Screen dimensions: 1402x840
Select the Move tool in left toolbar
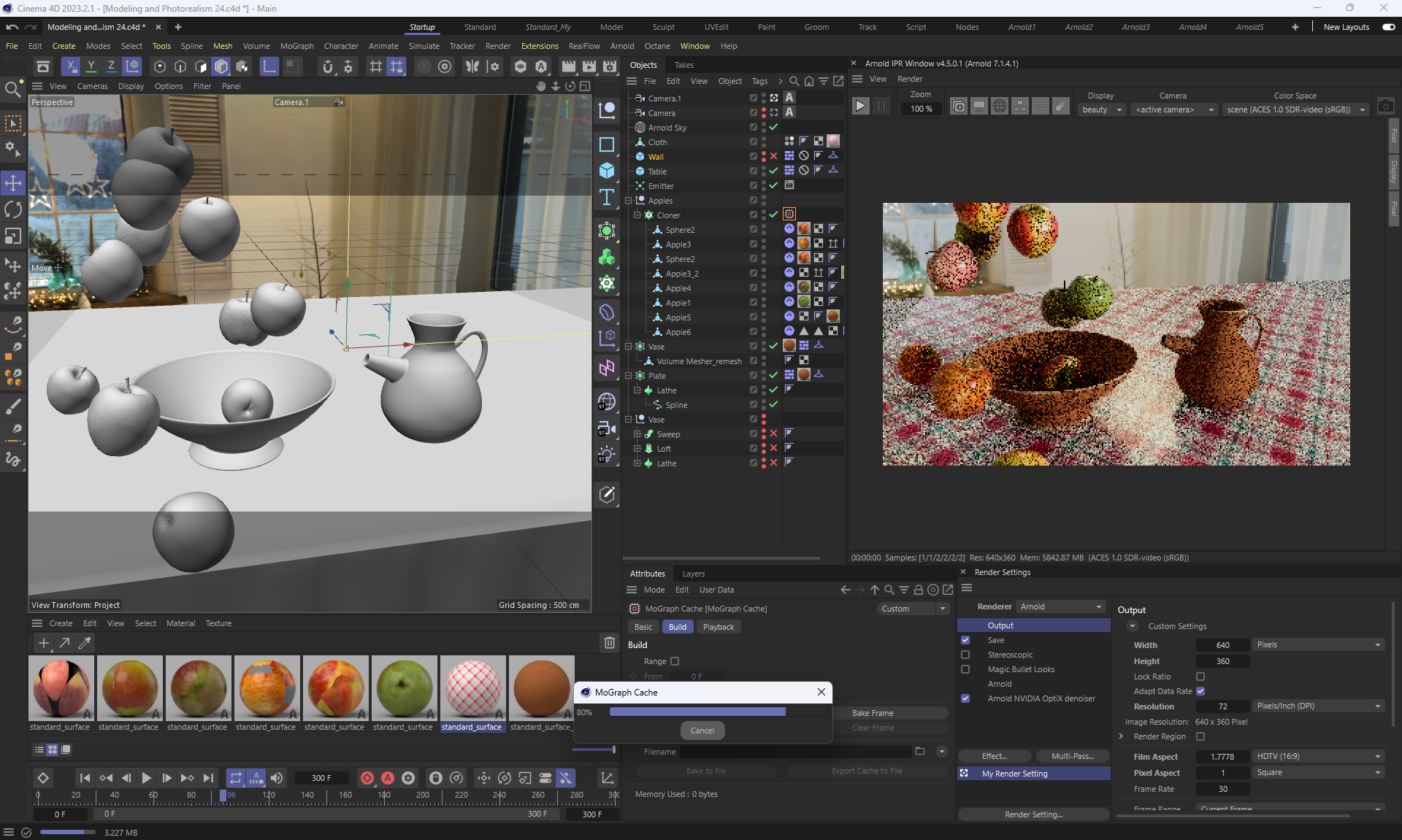tap(13, 182)
